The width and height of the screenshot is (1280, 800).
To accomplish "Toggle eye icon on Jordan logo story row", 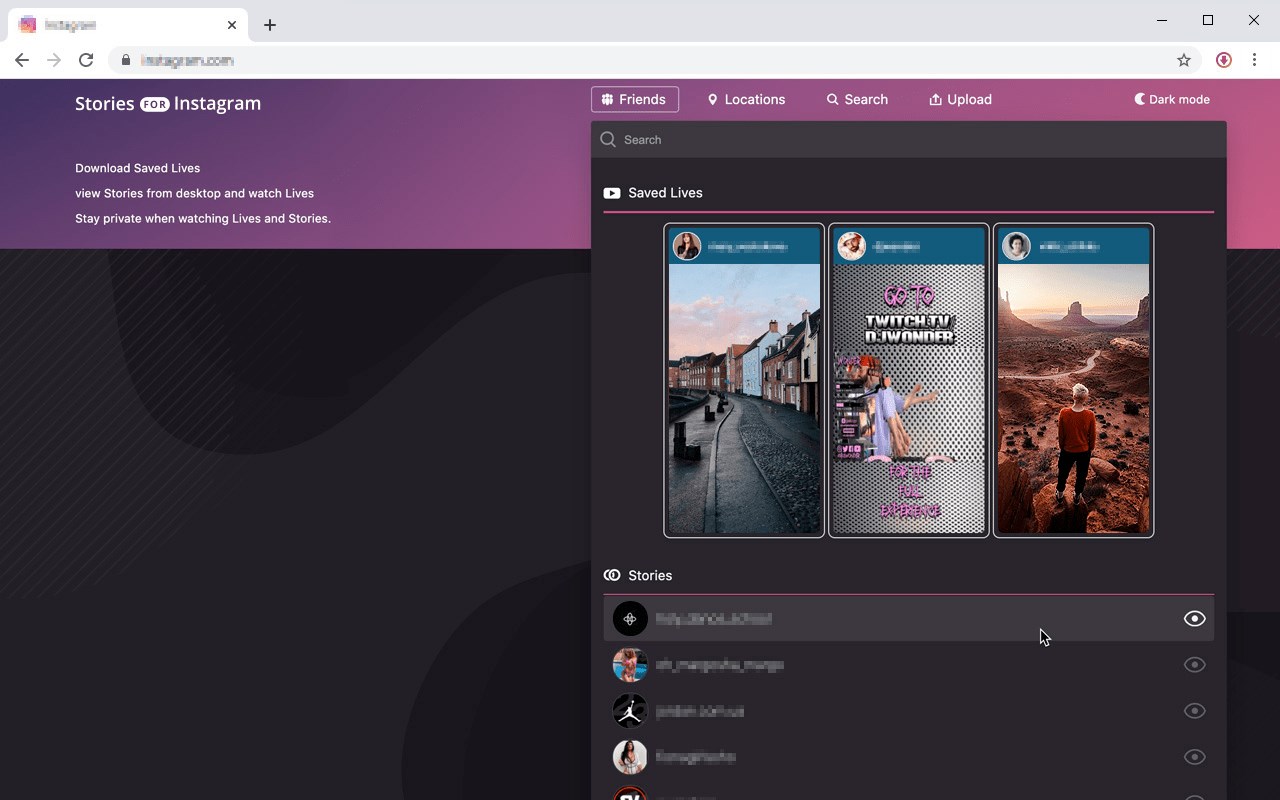I will click(x=1194, y=711).
